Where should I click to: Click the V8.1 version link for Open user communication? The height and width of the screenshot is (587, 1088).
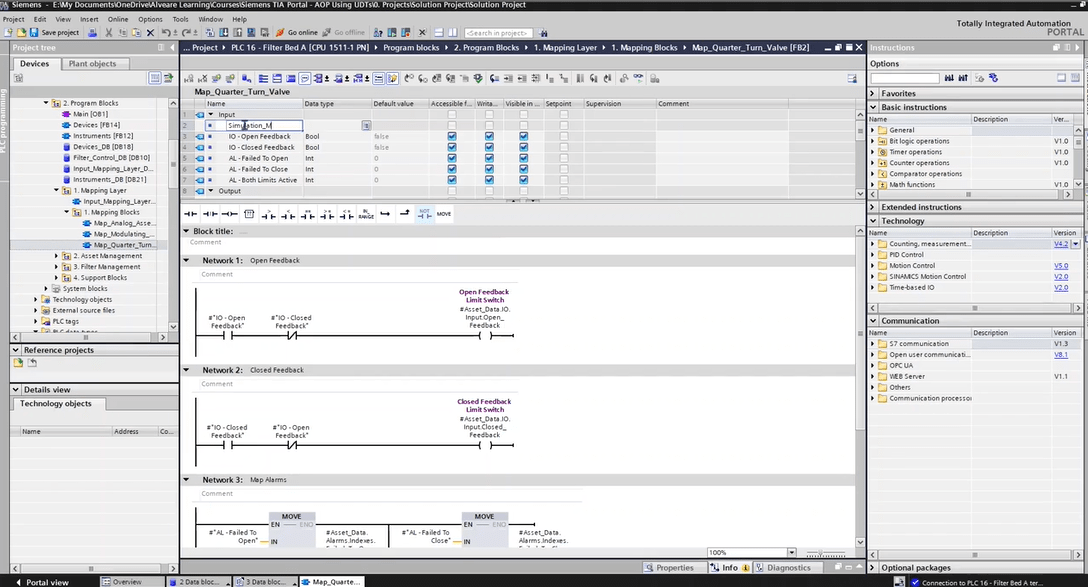tap(1060, 355)
